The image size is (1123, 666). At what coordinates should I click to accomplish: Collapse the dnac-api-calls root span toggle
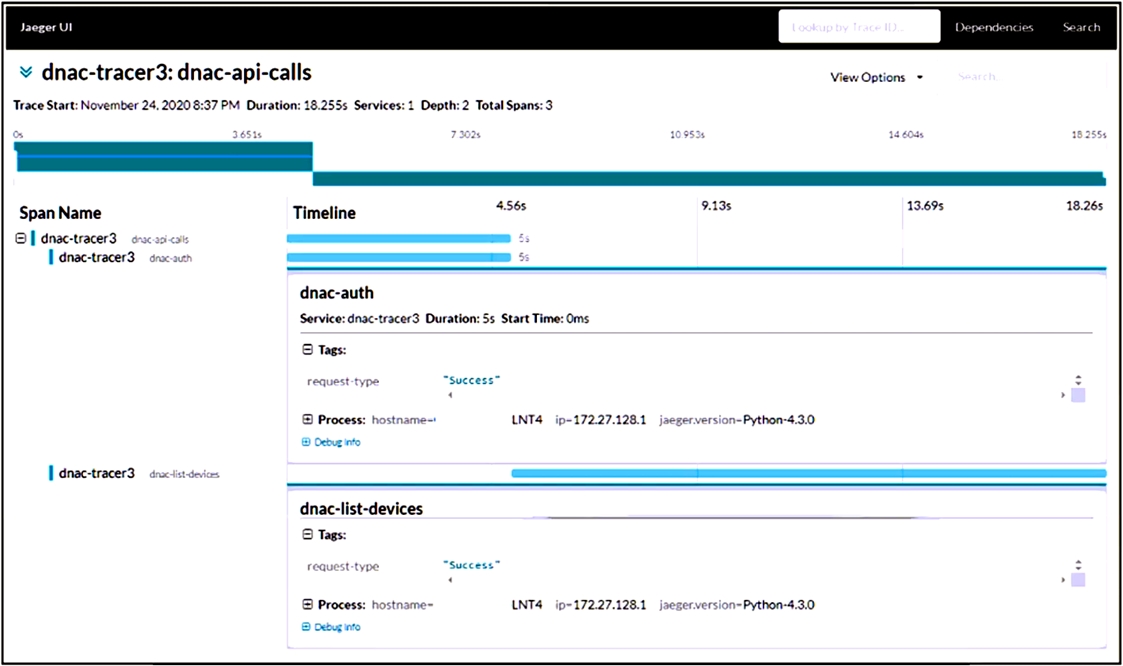21,239
